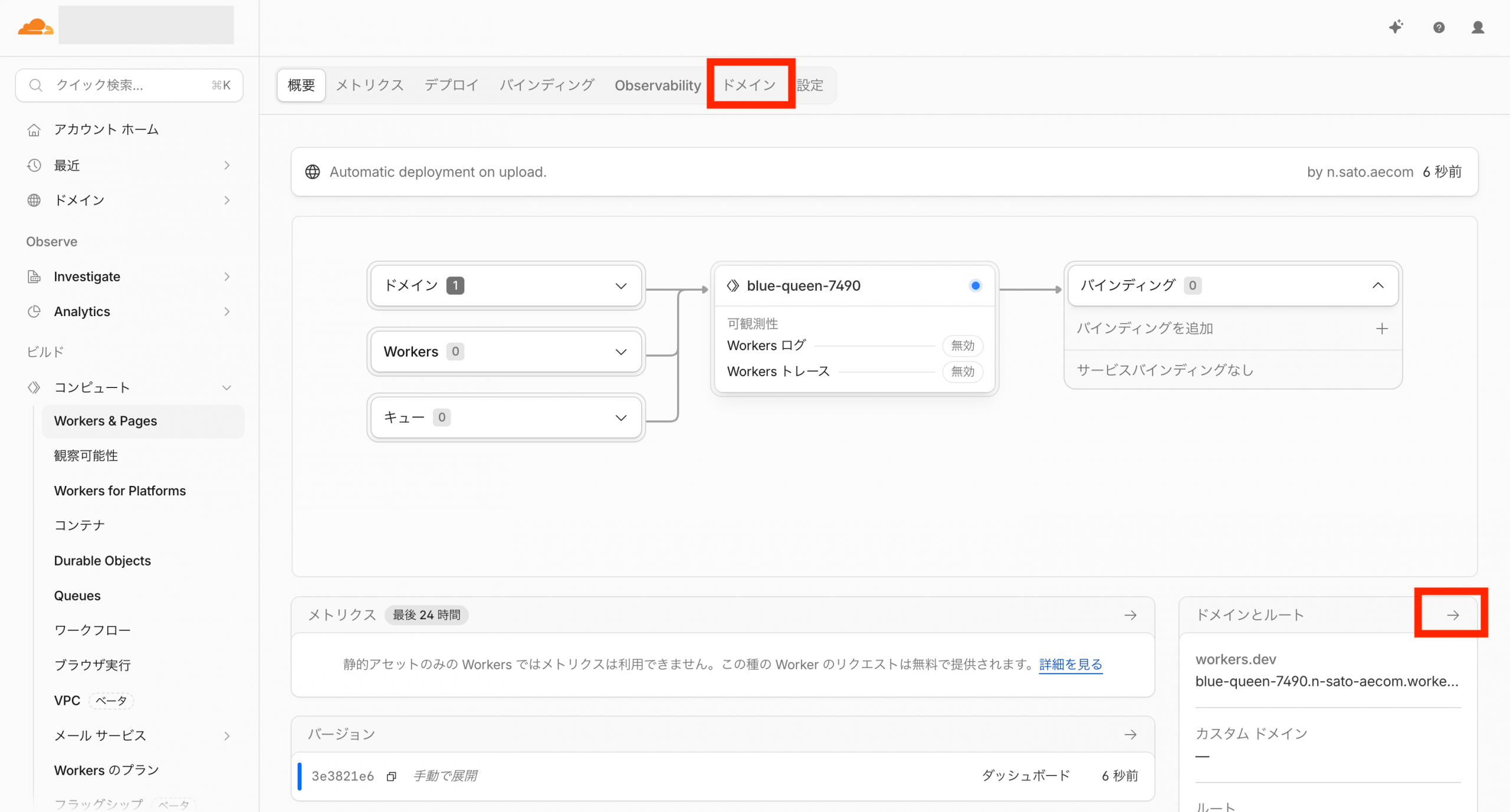Viewport: 1510px width, 812px height.
Task: Switch to the 概要 tab
Action: click(x=301, y=86)
